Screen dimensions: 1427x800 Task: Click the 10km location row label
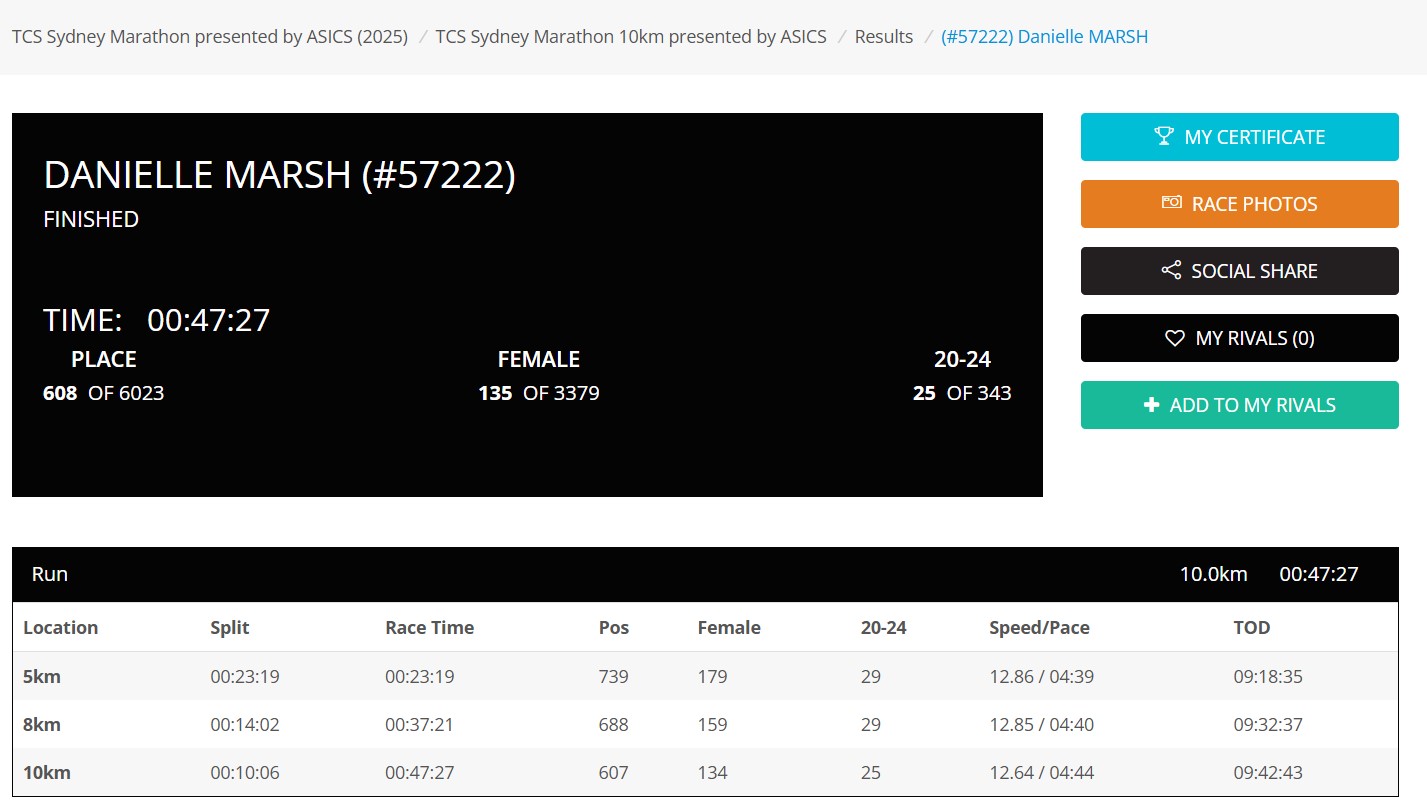[x=47, y=773]
